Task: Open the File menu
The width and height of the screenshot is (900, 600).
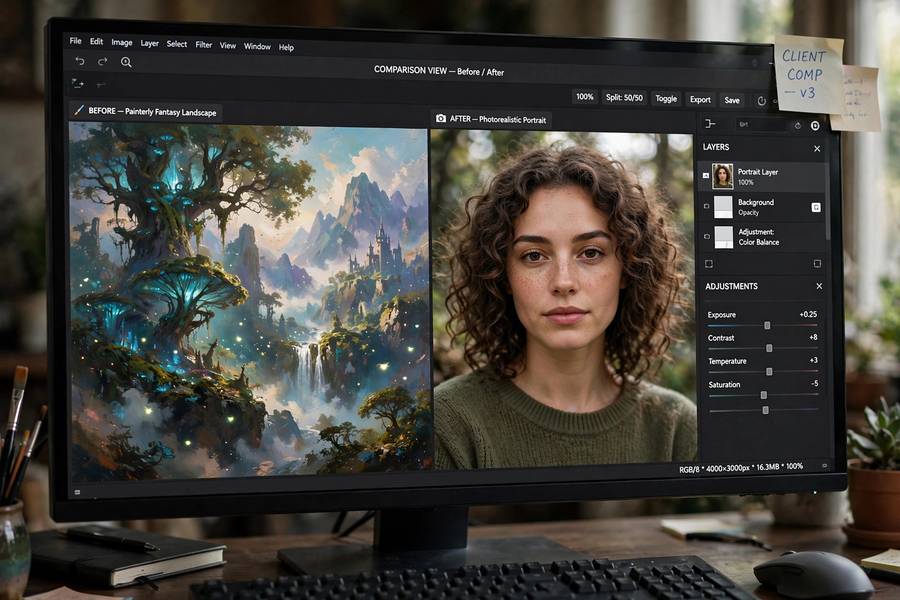Action: click(x=75, y=41)
